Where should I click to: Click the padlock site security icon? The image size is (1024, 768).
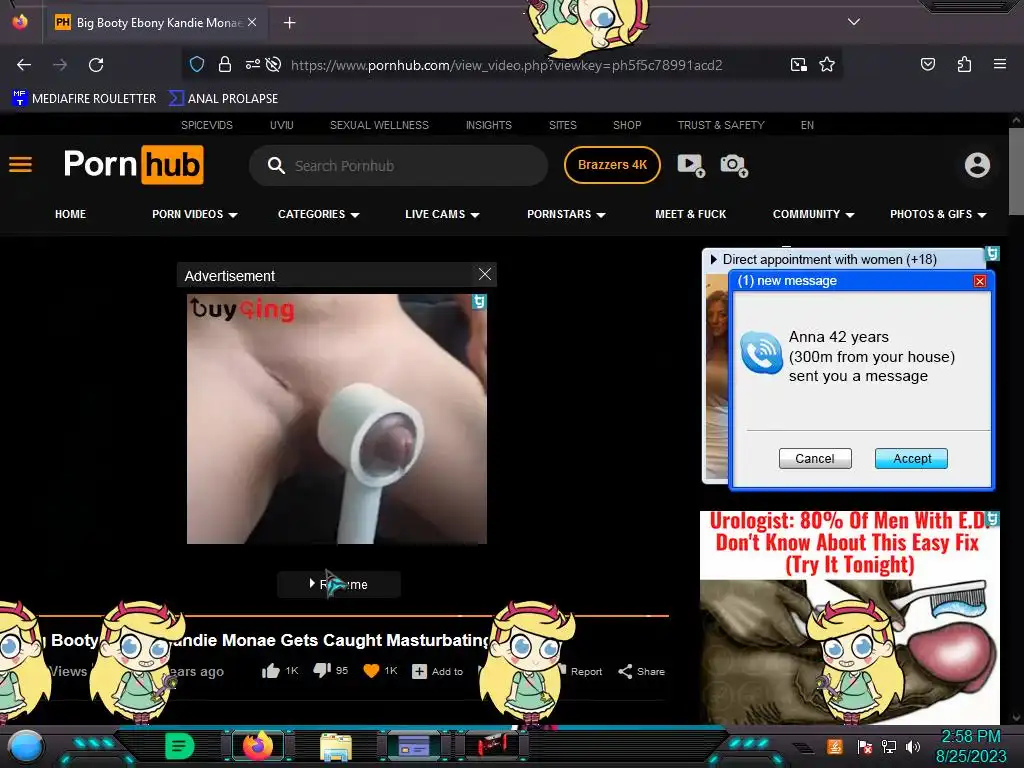[x=225, y=64]
